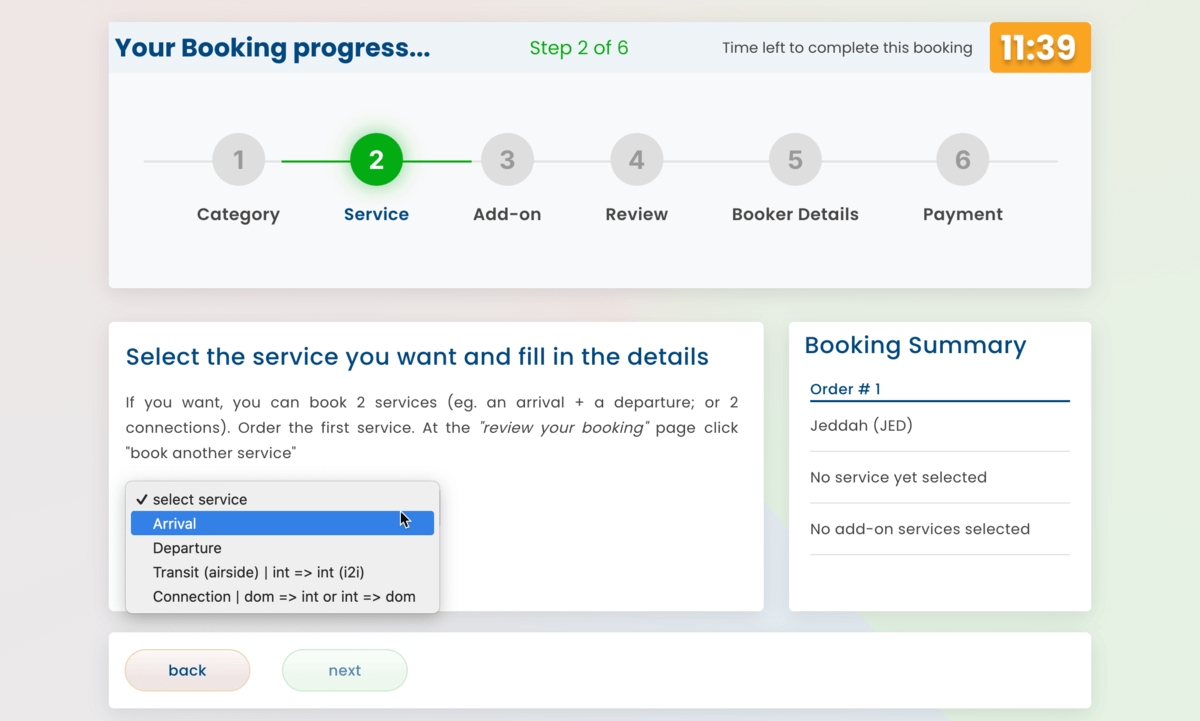
Task: Click the Add-on step label
Action: point(507,214)
